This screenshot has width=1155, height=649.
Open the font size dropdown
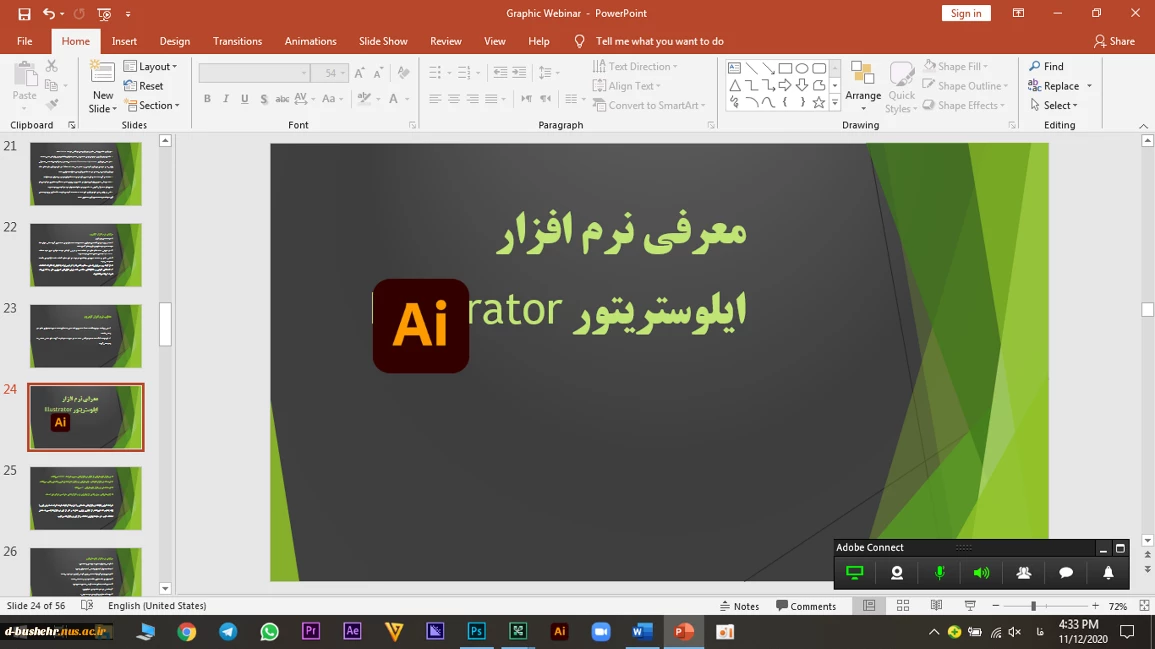pyautogui.click(x=343, y=73)
